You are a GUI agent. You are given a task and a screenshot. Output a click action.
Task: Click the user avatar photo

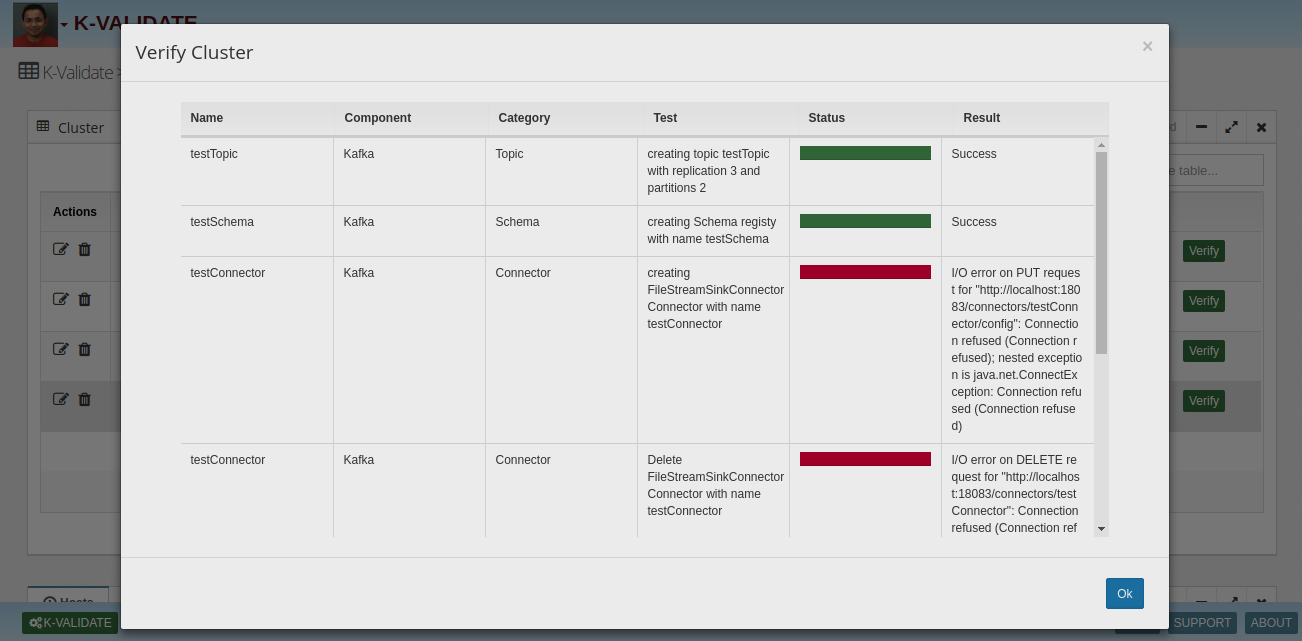point(35,24)
